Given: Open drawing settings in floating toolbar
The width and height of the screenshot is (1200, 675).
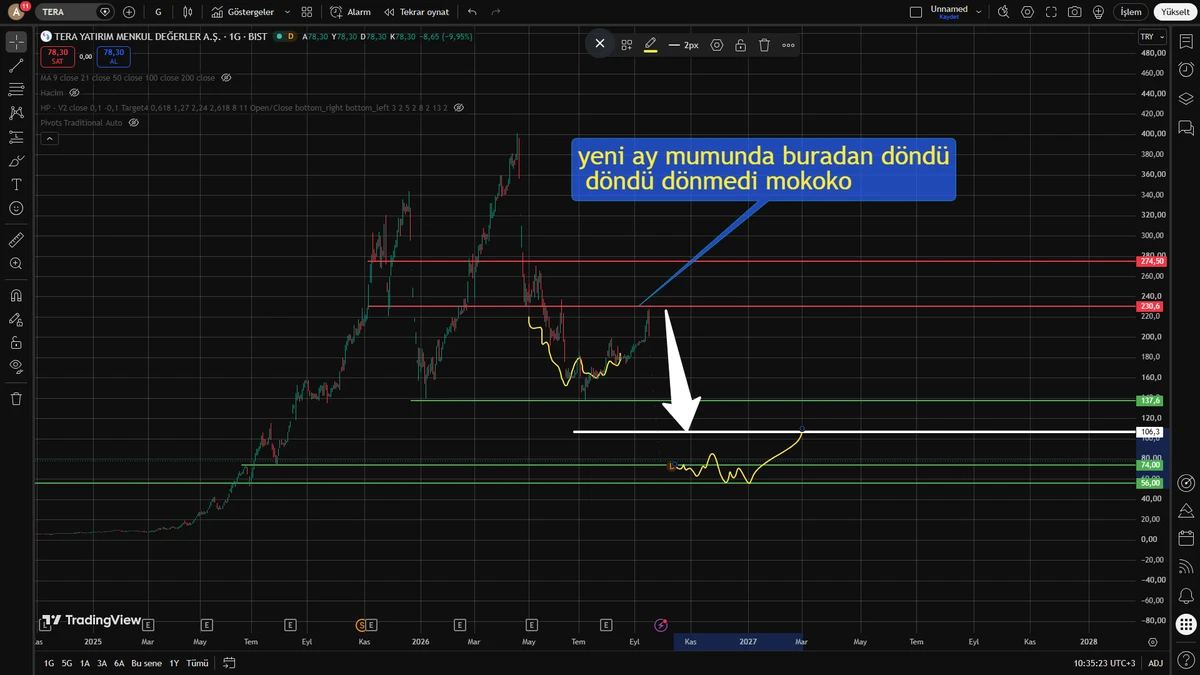Looking at the screenshot, I should point(717,45).
